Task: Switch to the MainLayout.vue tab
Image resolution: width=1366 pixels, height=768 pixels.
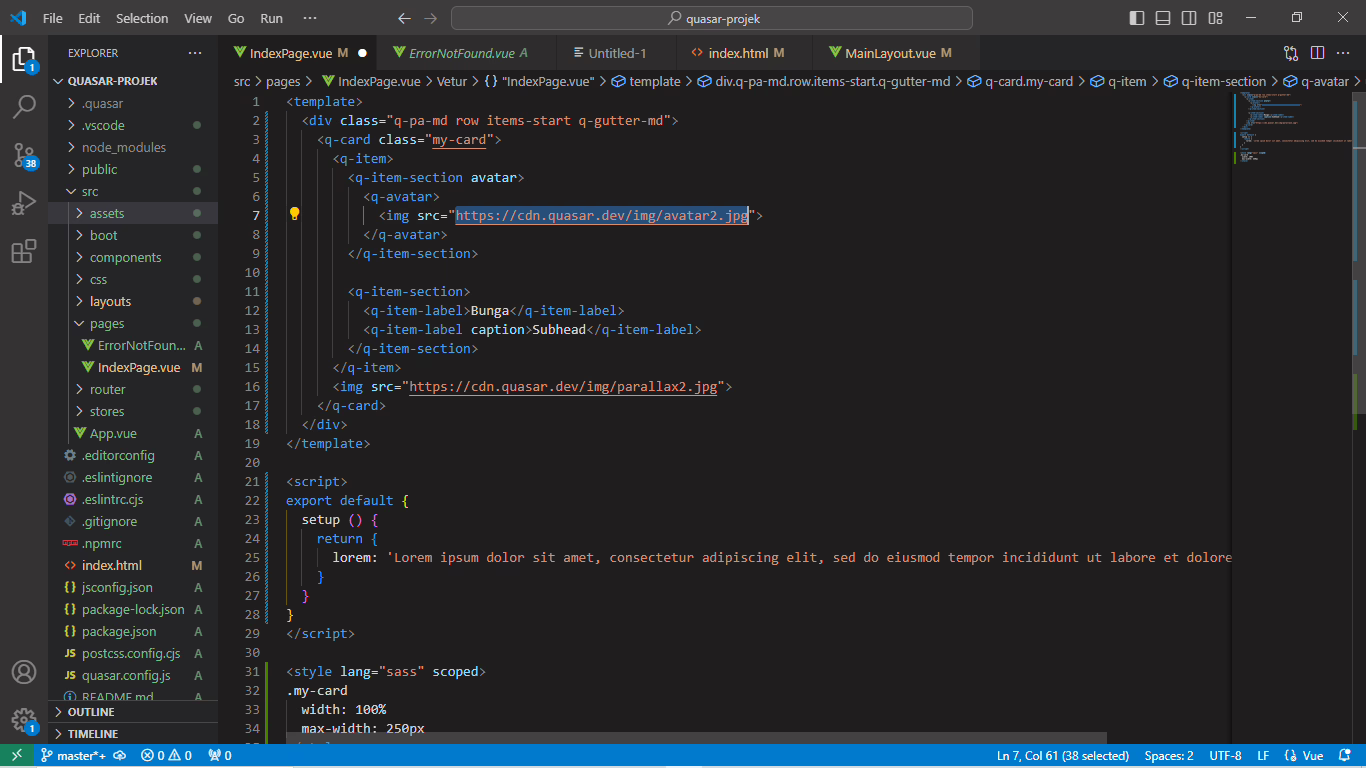Action: [x=897, y=53]
